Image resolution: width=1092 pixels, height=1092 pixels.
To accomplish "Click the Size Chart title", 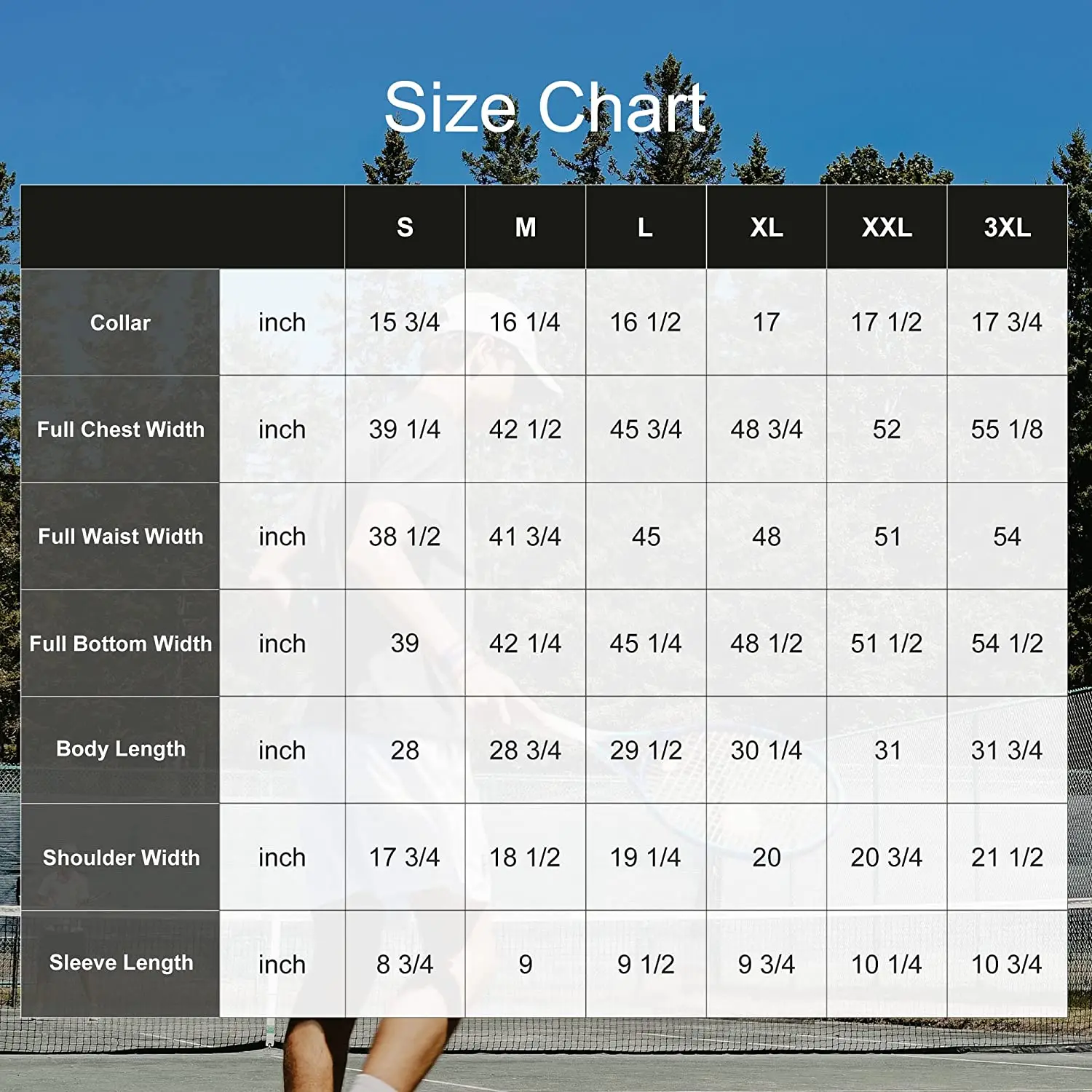I will tap(545, 108).
